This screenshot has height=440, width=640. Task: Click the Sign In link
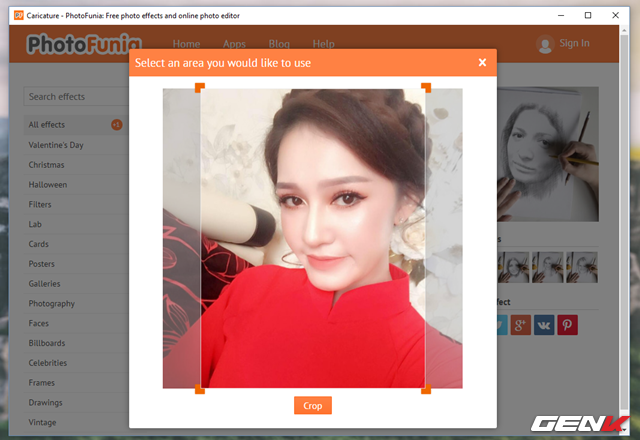pos(574,43)
